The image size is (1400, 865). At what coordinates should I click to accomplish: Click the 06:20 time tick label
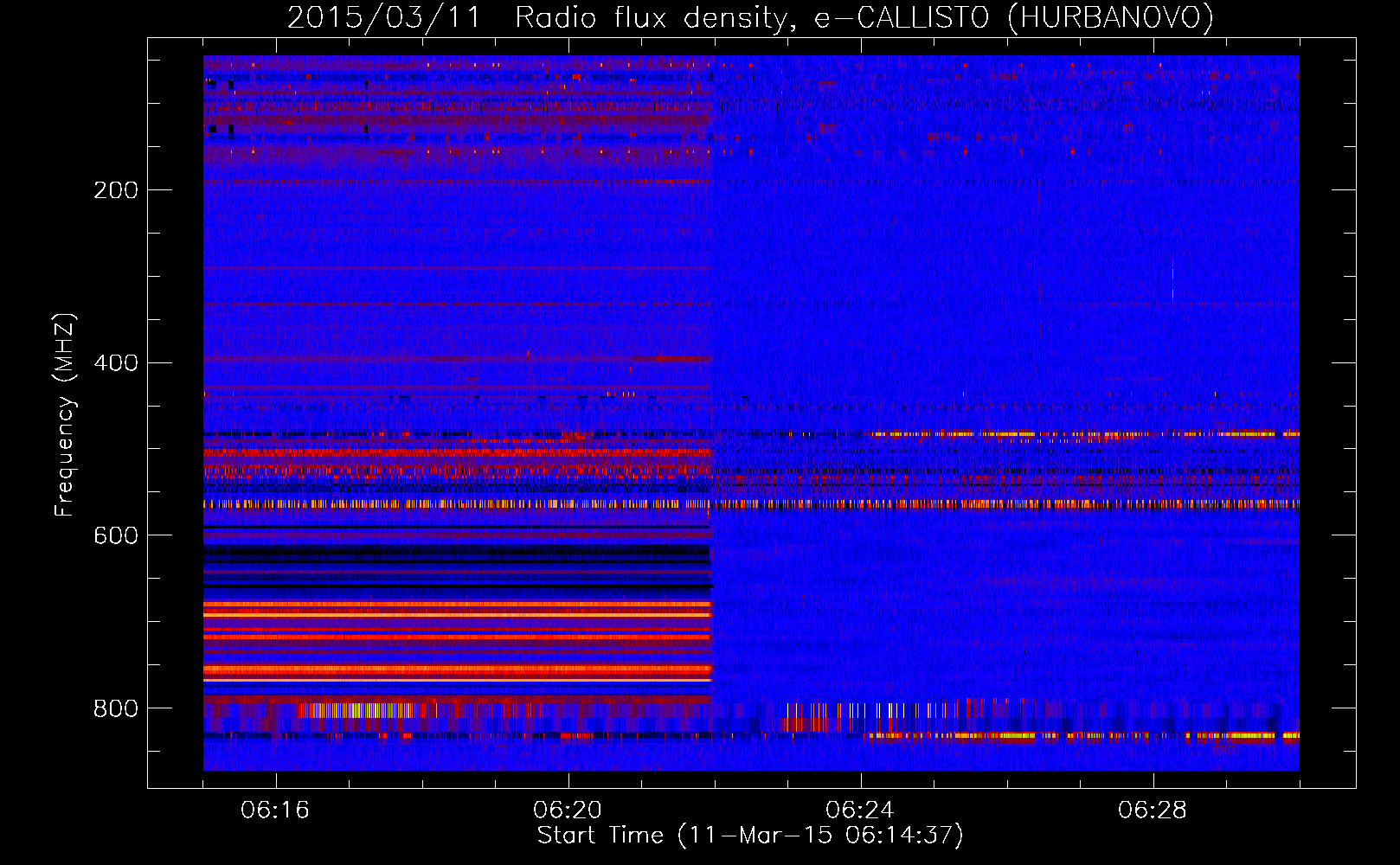568,811
